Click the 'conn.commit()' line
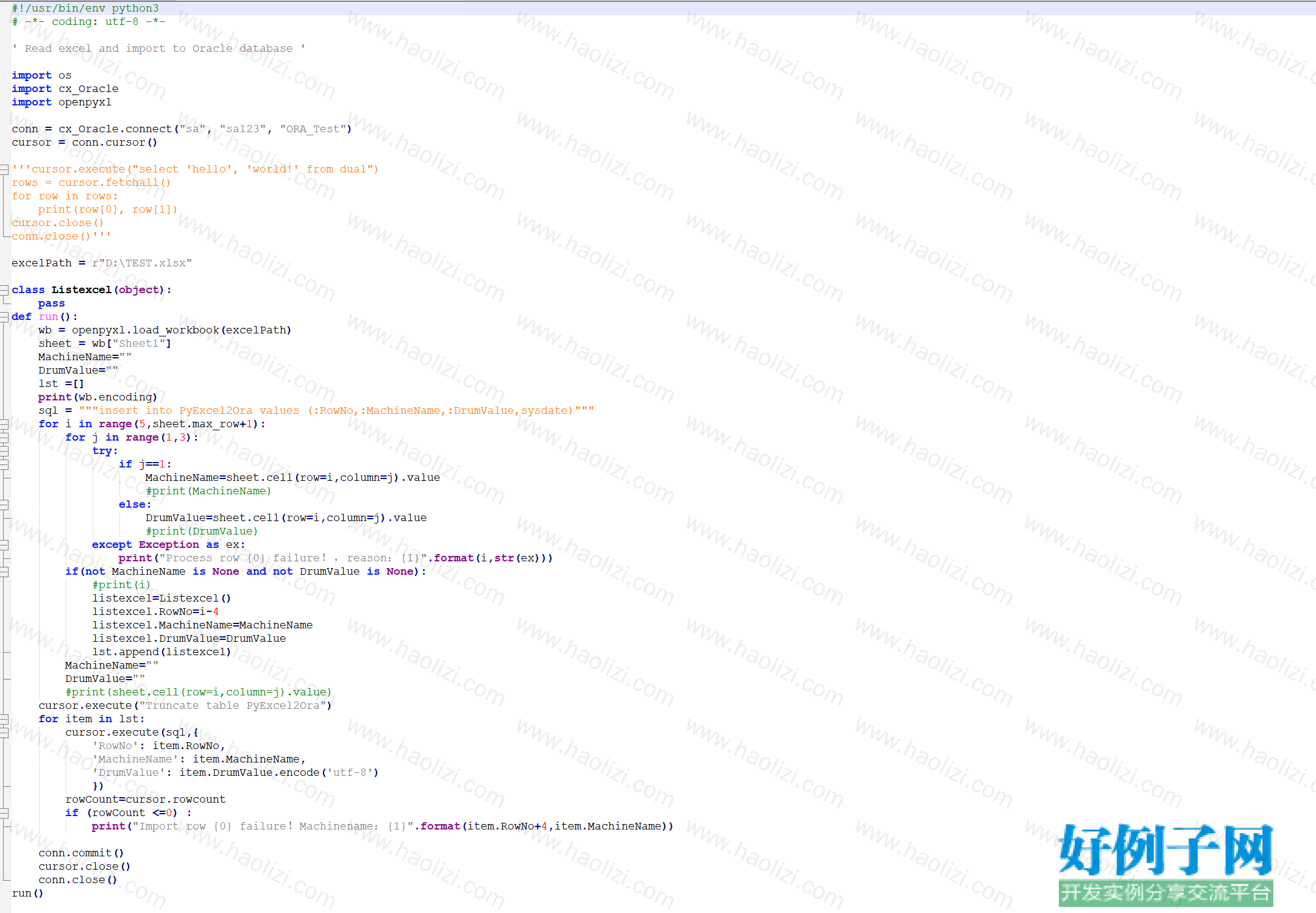 pos(81,853)
